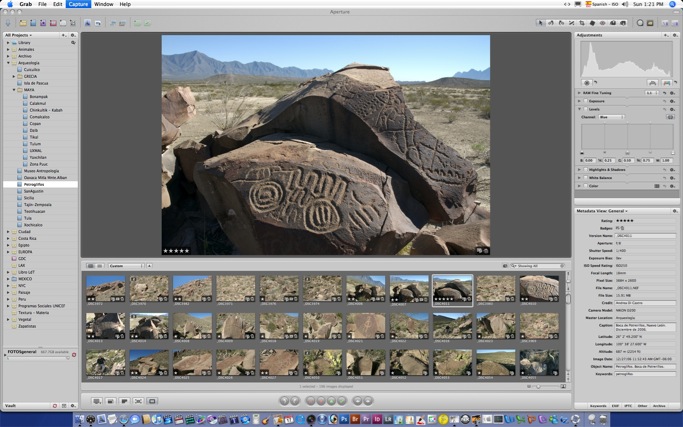
Task: Open the Help menu
Action: pyautogui.click(x=125, y=4)
